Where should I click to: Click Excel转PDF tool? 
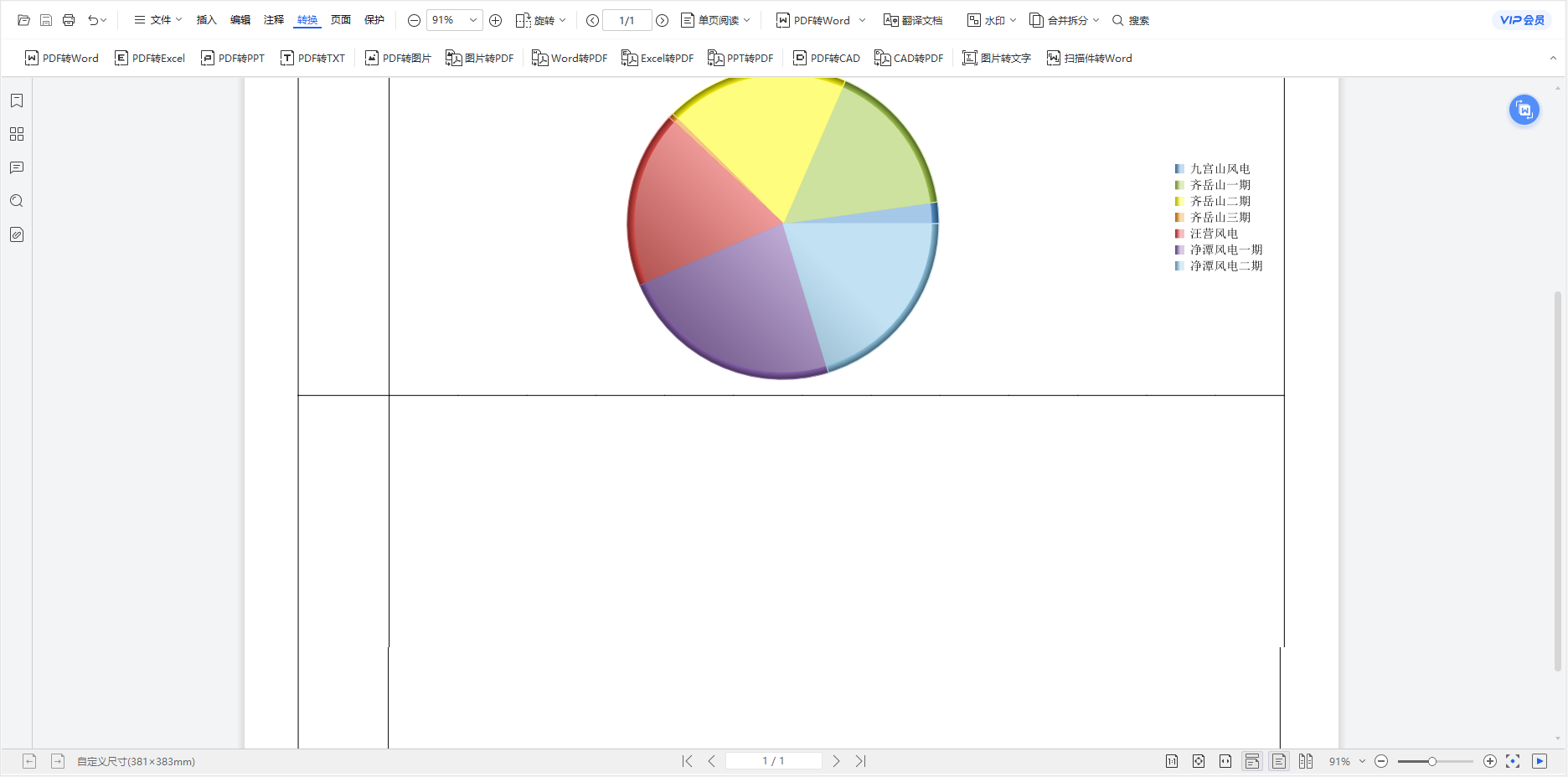658,58
